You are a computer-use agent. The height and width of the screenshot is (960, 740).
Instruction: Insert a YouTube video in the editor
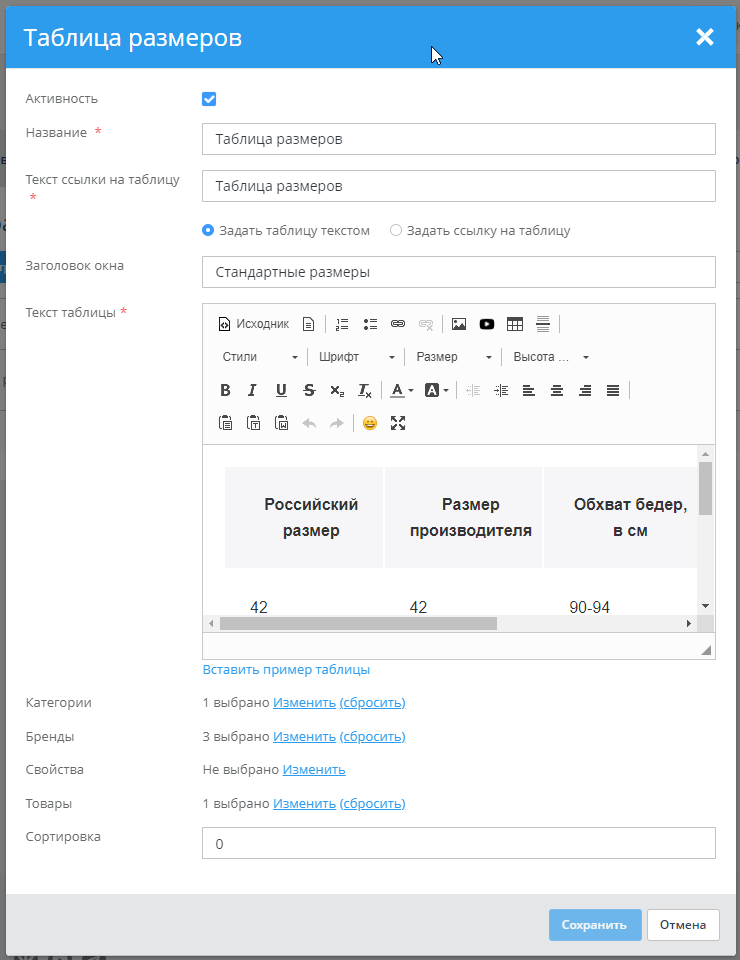487,324
